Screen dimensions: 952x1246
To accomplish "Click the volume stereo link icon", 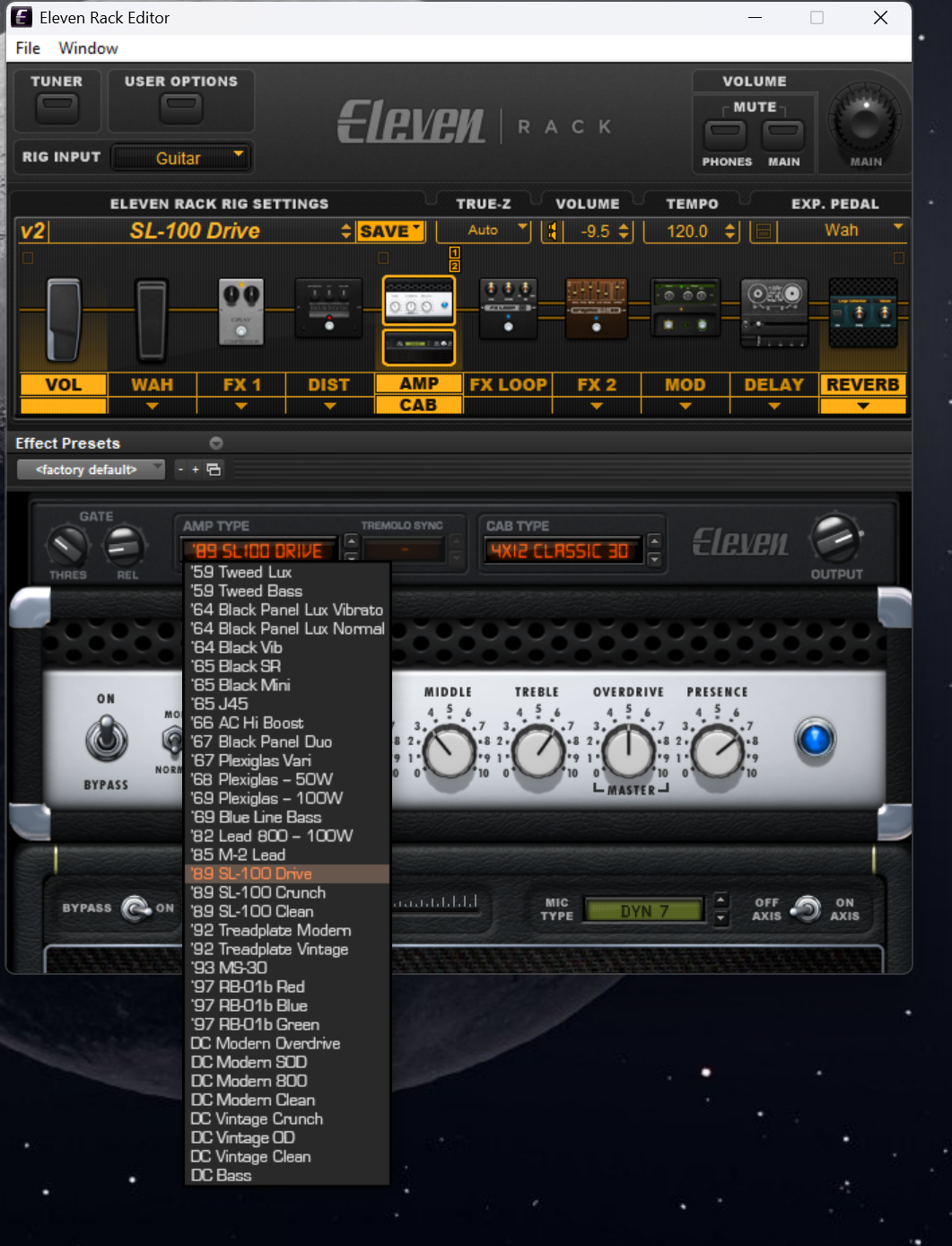I will [x=552, y=232].
